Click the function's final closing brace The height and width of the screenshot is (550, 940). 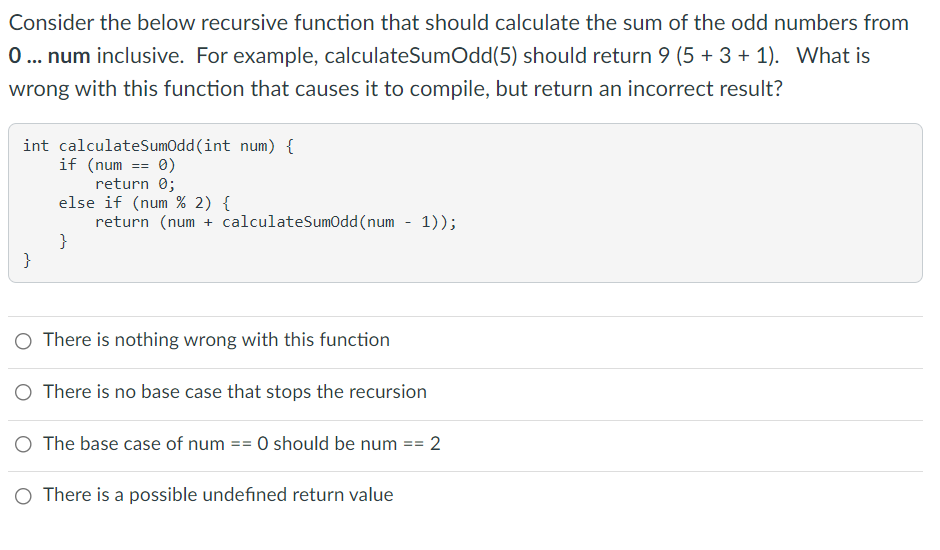tap(27, 260)
